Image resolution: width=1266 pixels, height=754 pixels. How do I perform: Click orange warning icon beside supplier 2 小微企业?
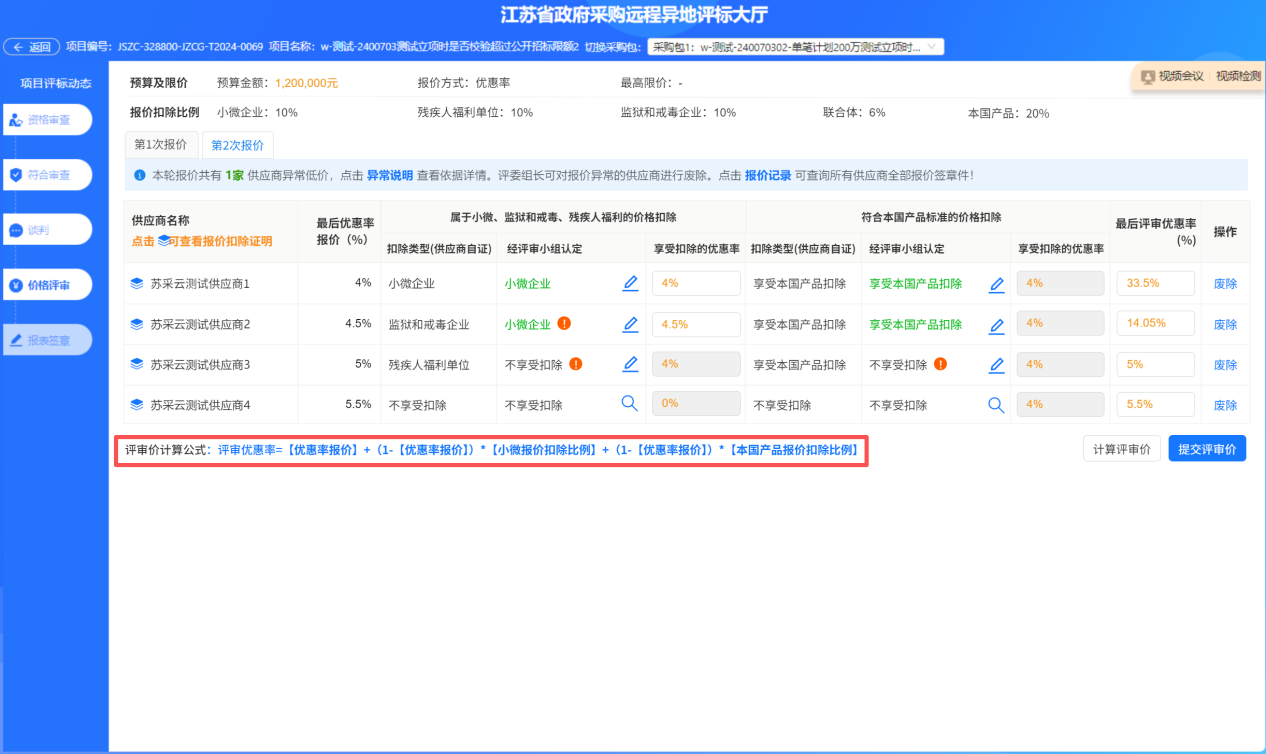tap(564, 324)
